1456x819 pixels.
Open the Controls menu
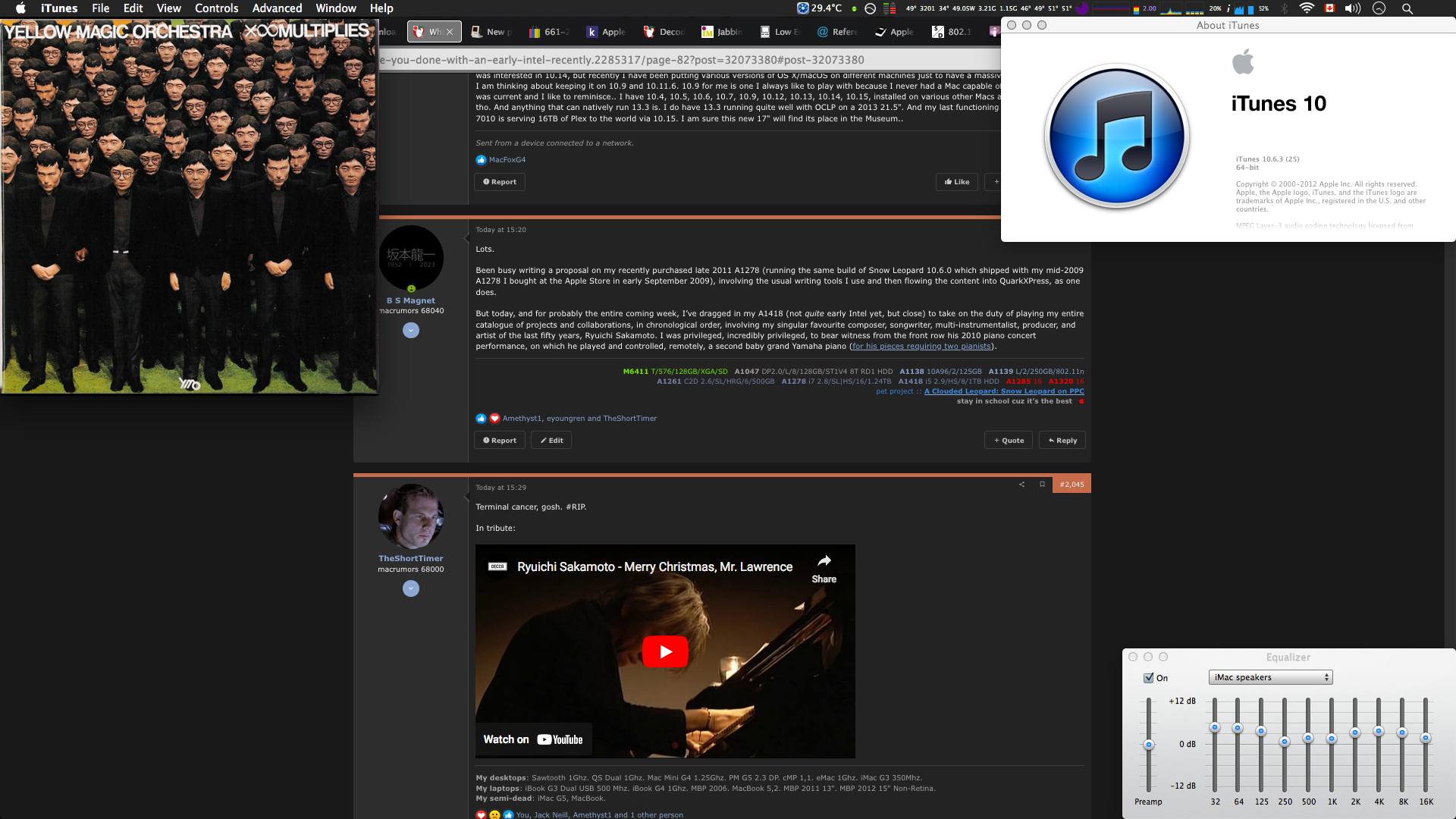click(216, 8)
